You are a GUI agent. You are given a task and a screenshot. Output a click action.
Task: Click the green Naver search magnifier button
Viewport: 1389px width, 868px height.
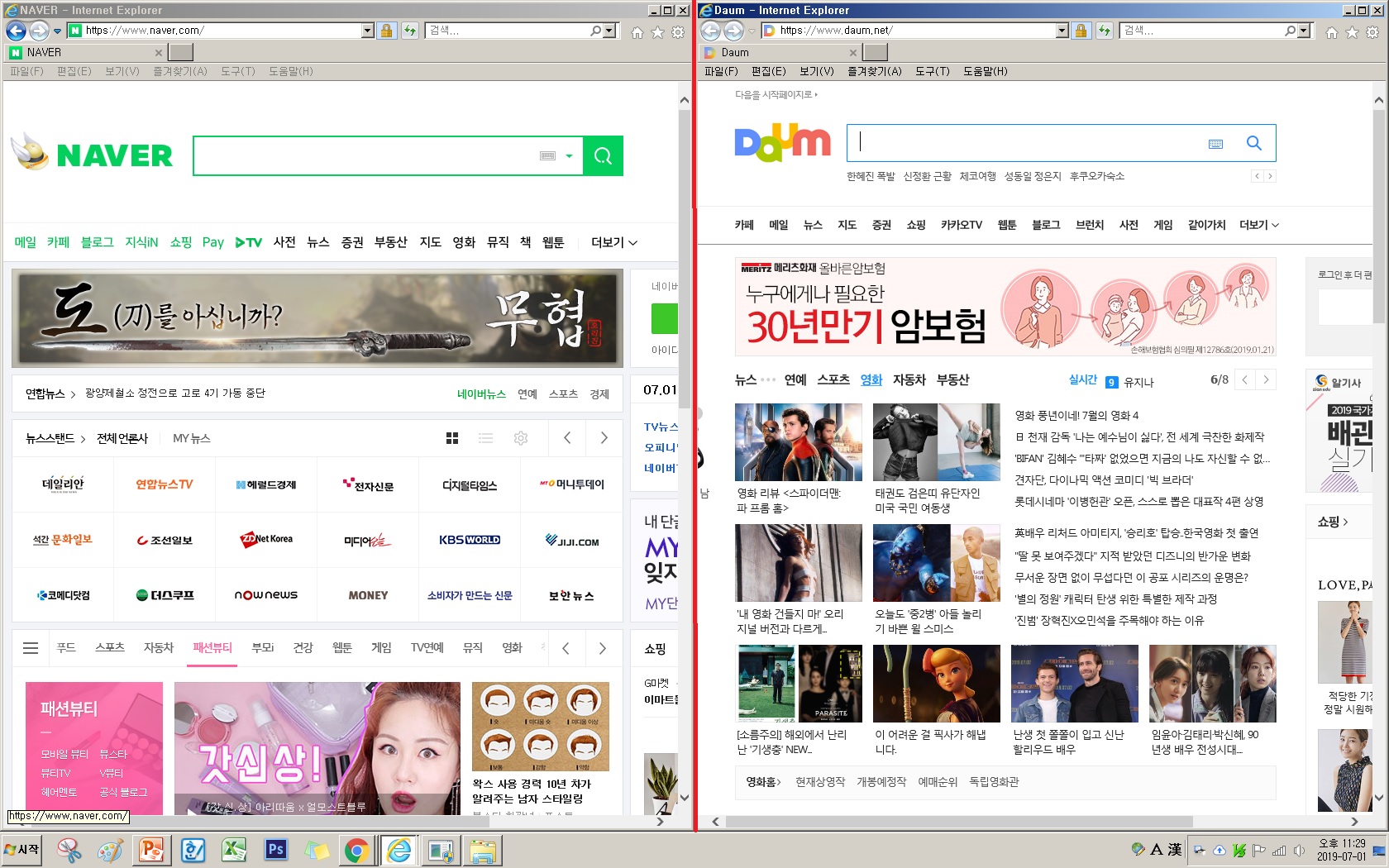(x=603, y=155)
